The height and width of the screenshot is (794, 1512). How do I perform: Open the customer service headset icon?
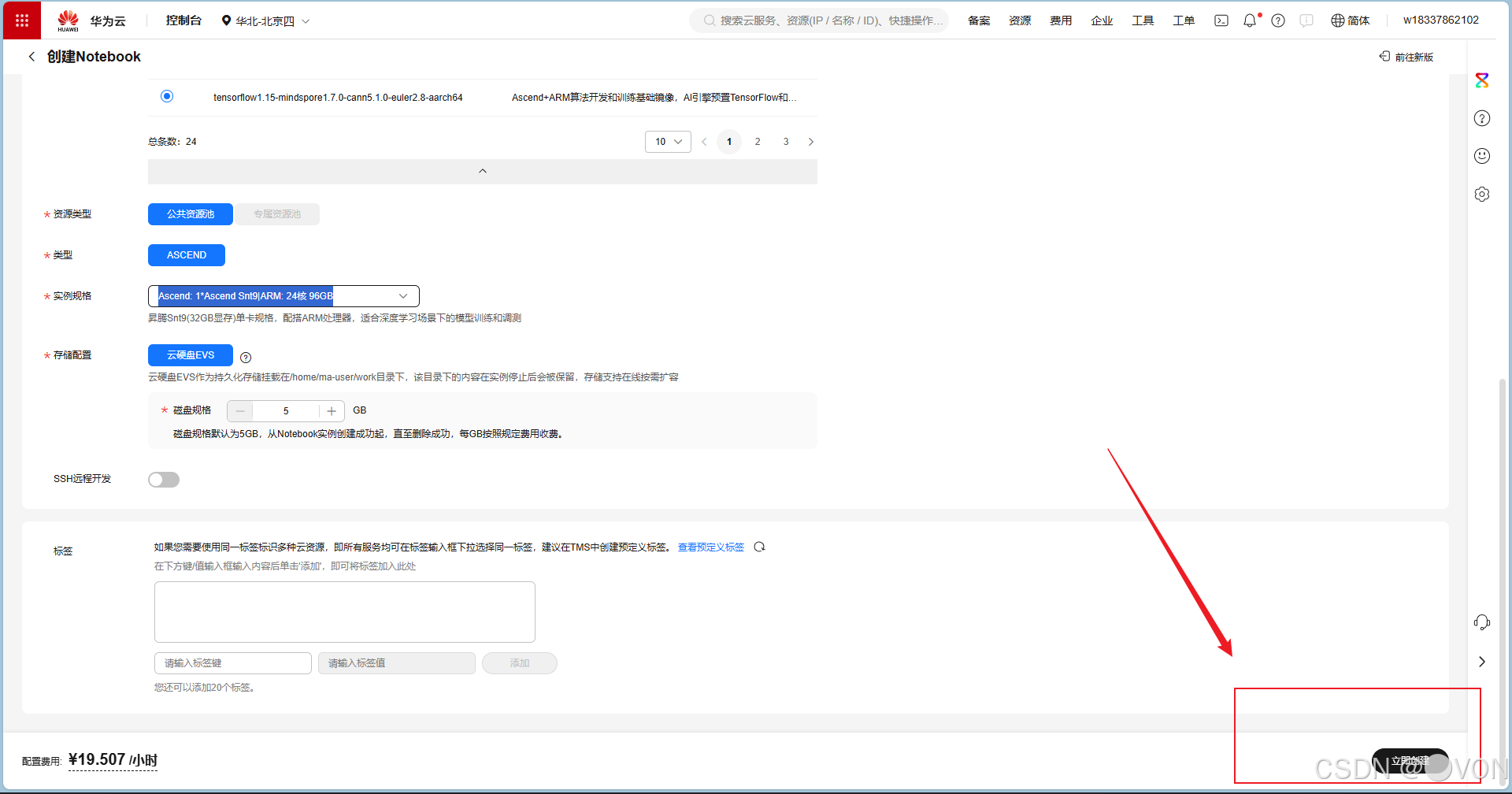pos(1482,622)
